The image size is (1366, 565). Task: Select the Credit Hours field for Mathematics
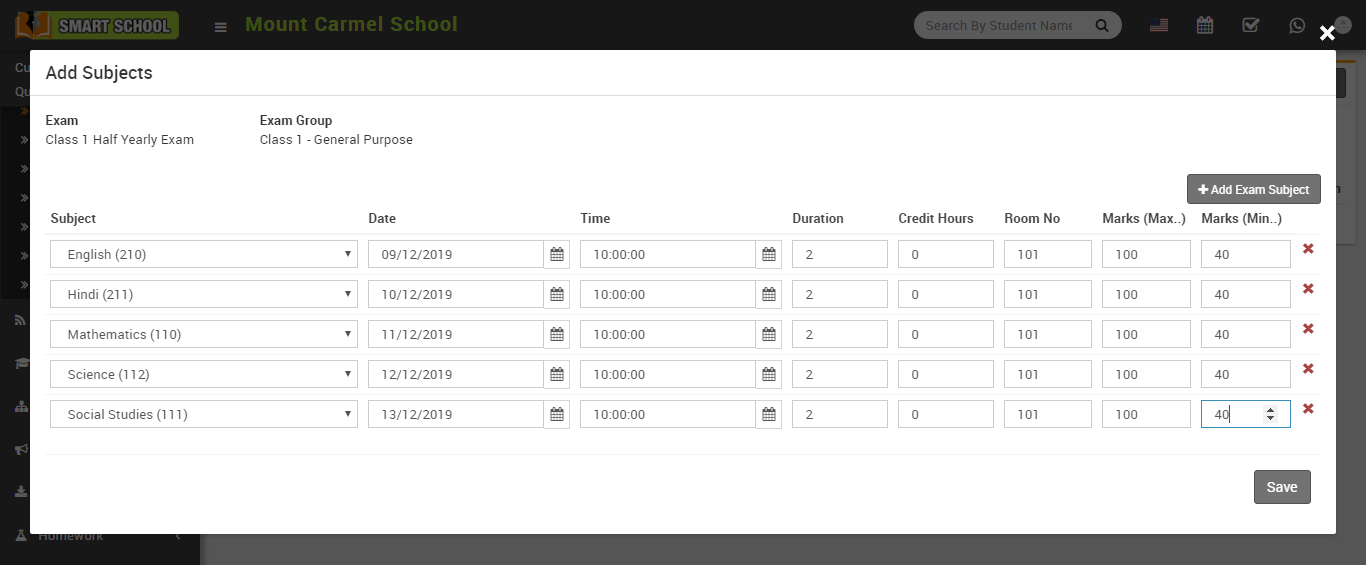945,335
